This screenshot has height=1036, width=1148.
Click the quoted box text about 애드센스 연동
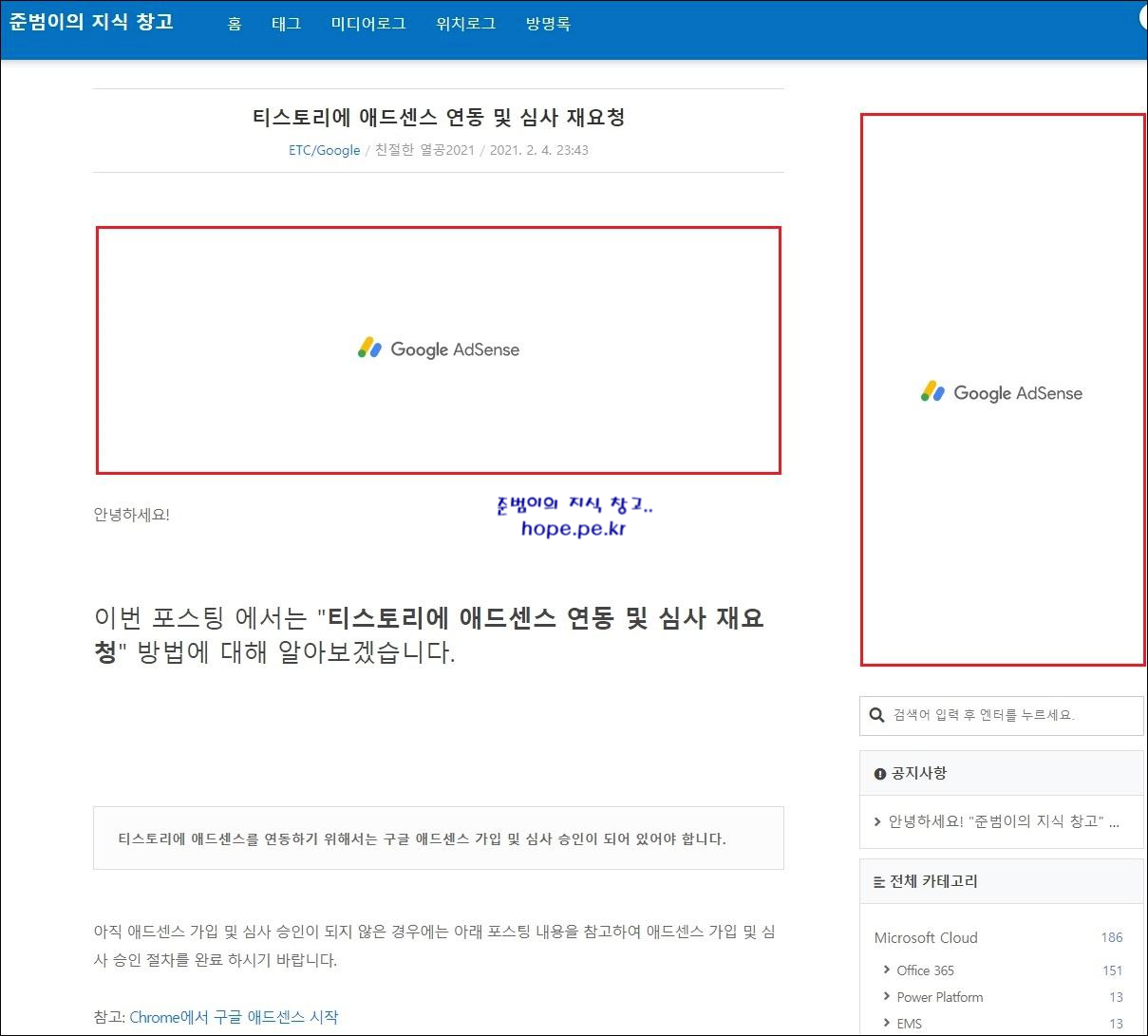tap(422, 839)
